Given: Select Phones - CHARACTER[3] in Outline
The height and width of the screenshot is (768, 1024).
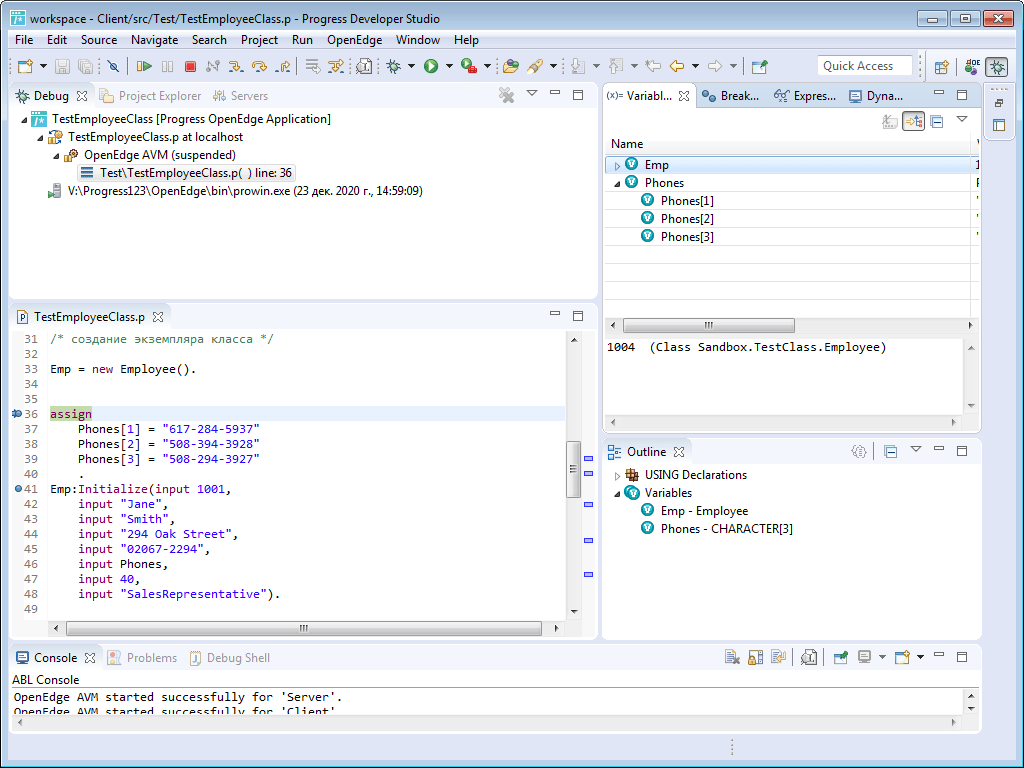Looking at the screenshot, I should [726, 528].
